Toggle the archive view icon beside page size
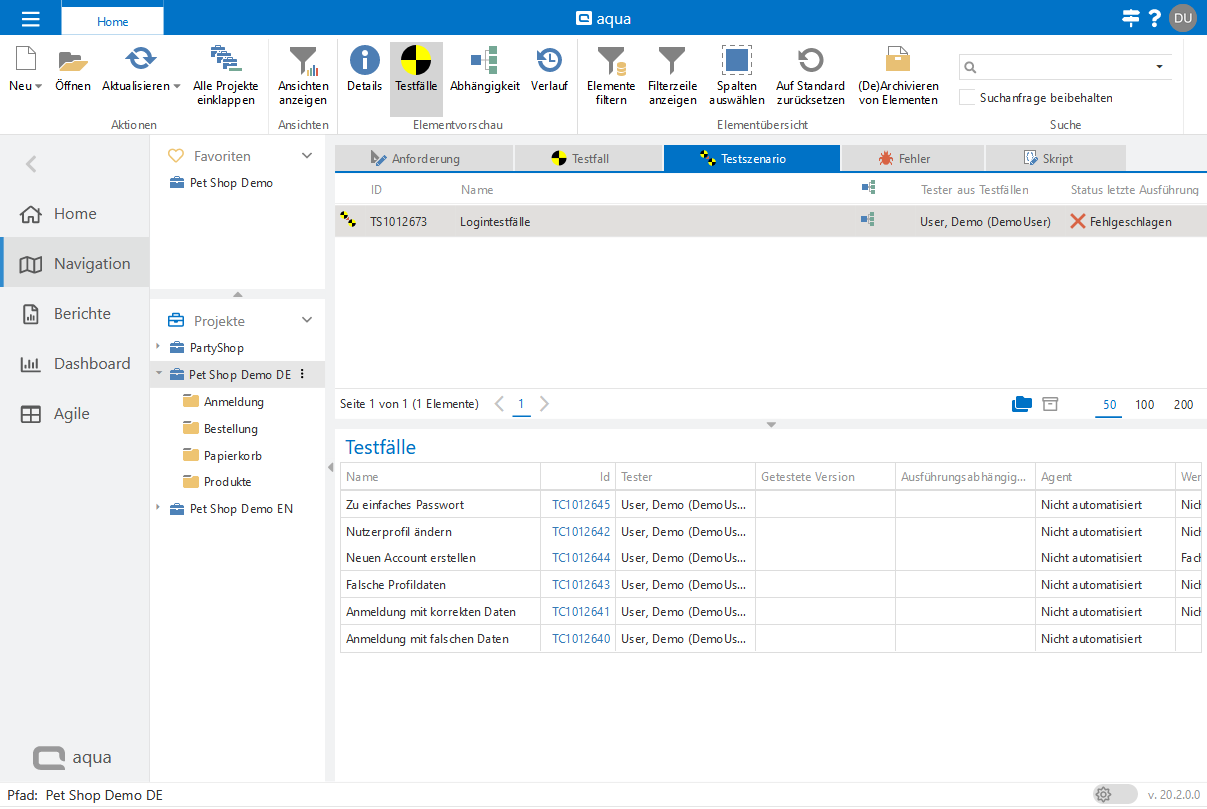 pos(1050,404)
